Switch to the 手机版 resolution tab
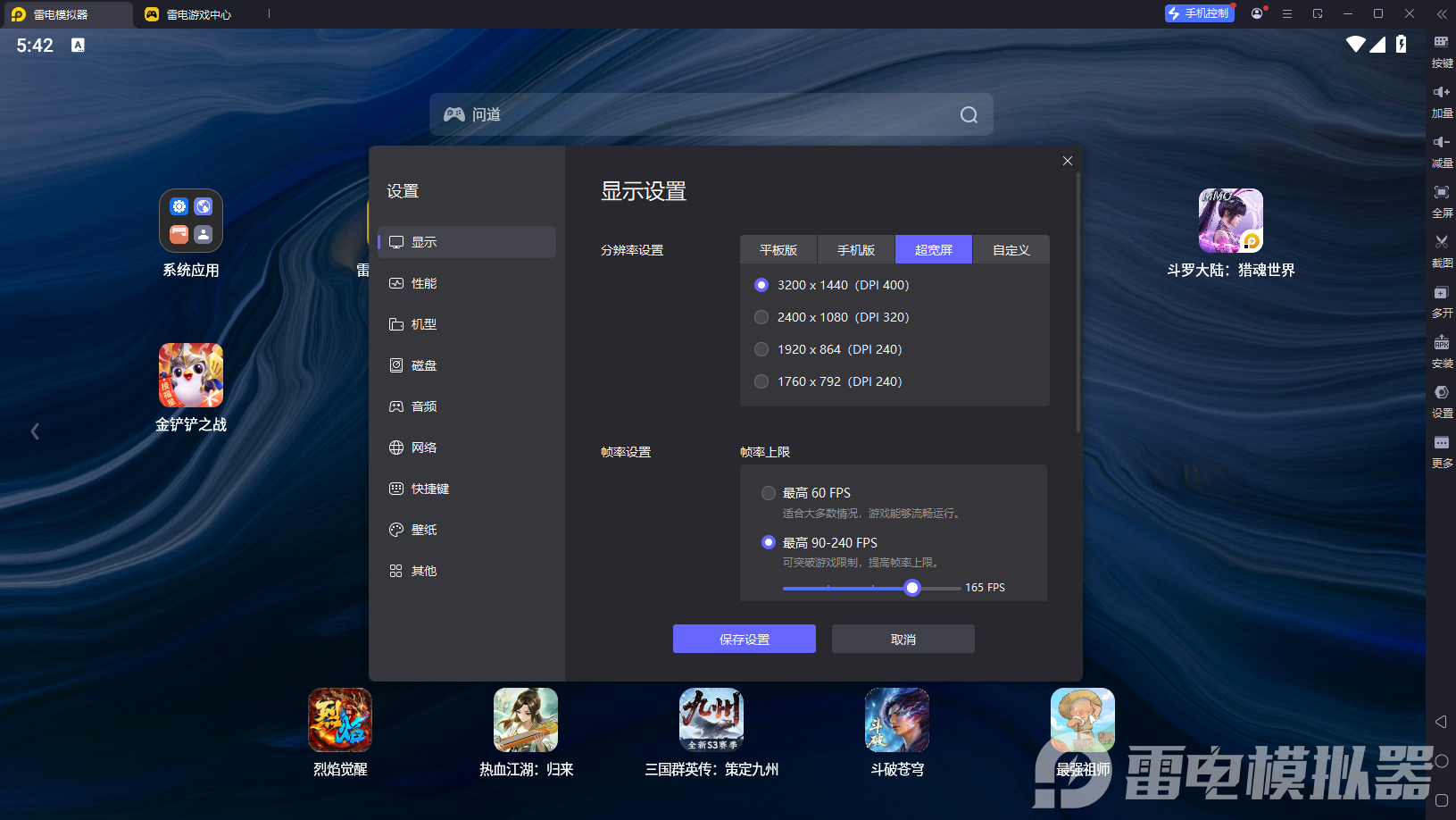Viewport: 1456px width, 820px height. [856, 250]
